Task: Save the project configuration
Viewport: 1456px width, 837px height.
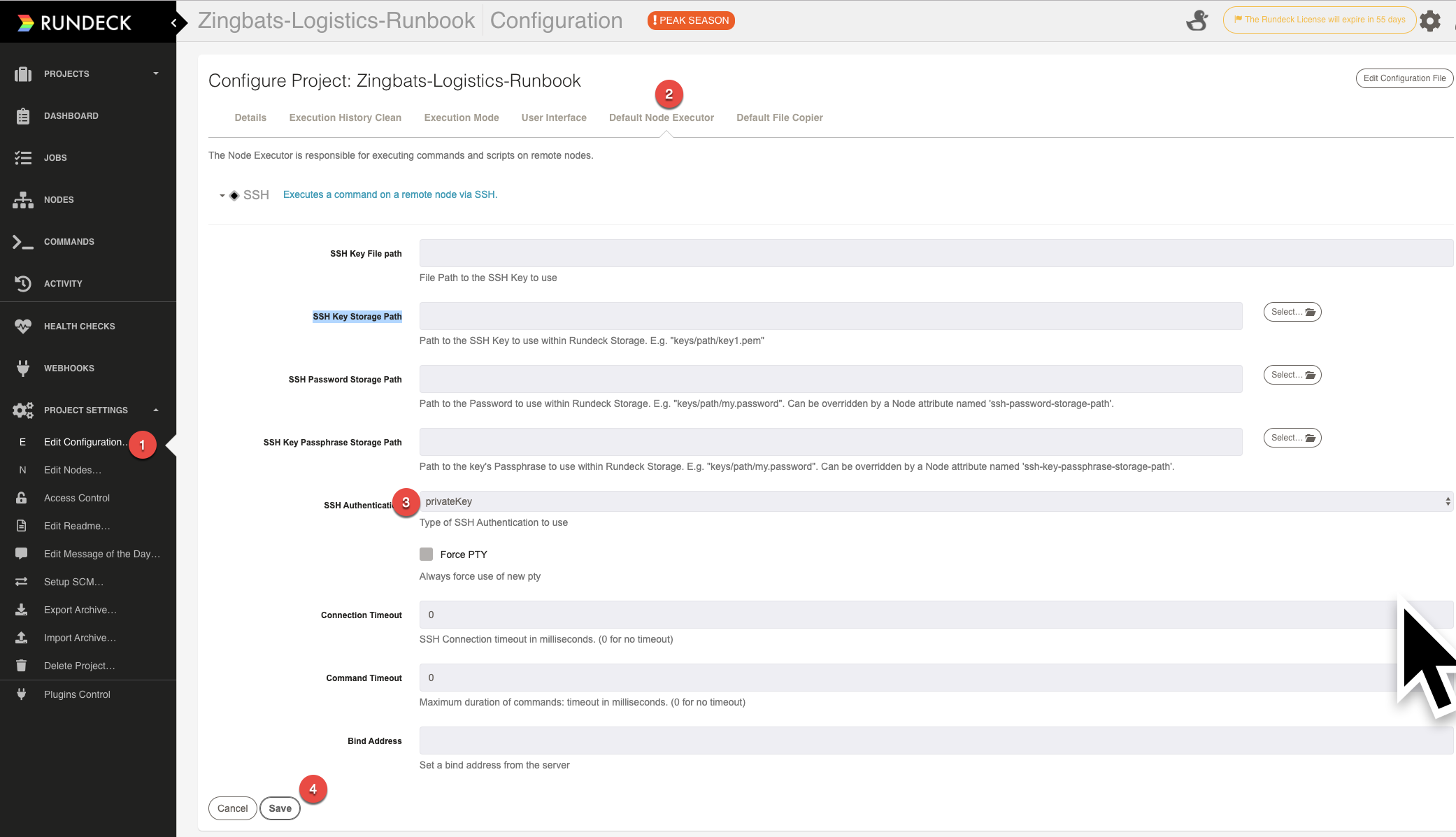Action: (x=280, y=808)
